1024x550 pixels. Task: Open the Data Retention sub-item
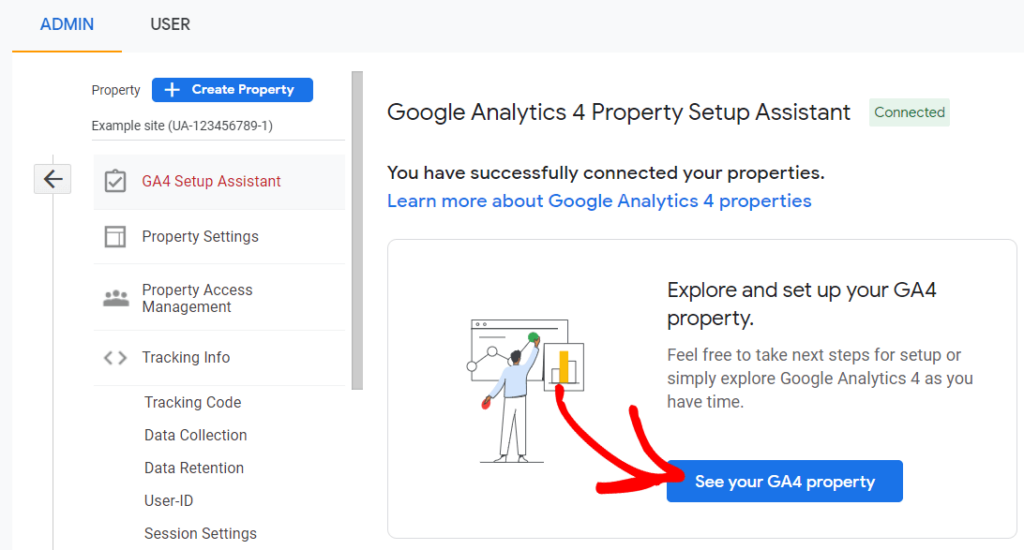tap(194, 468)
